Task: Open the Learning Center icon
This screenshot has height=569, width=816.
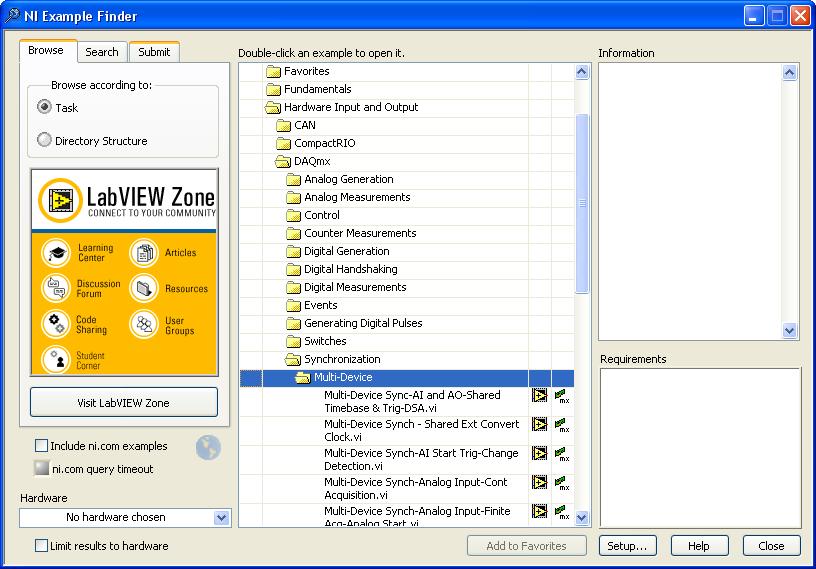Action: point(57,253)
